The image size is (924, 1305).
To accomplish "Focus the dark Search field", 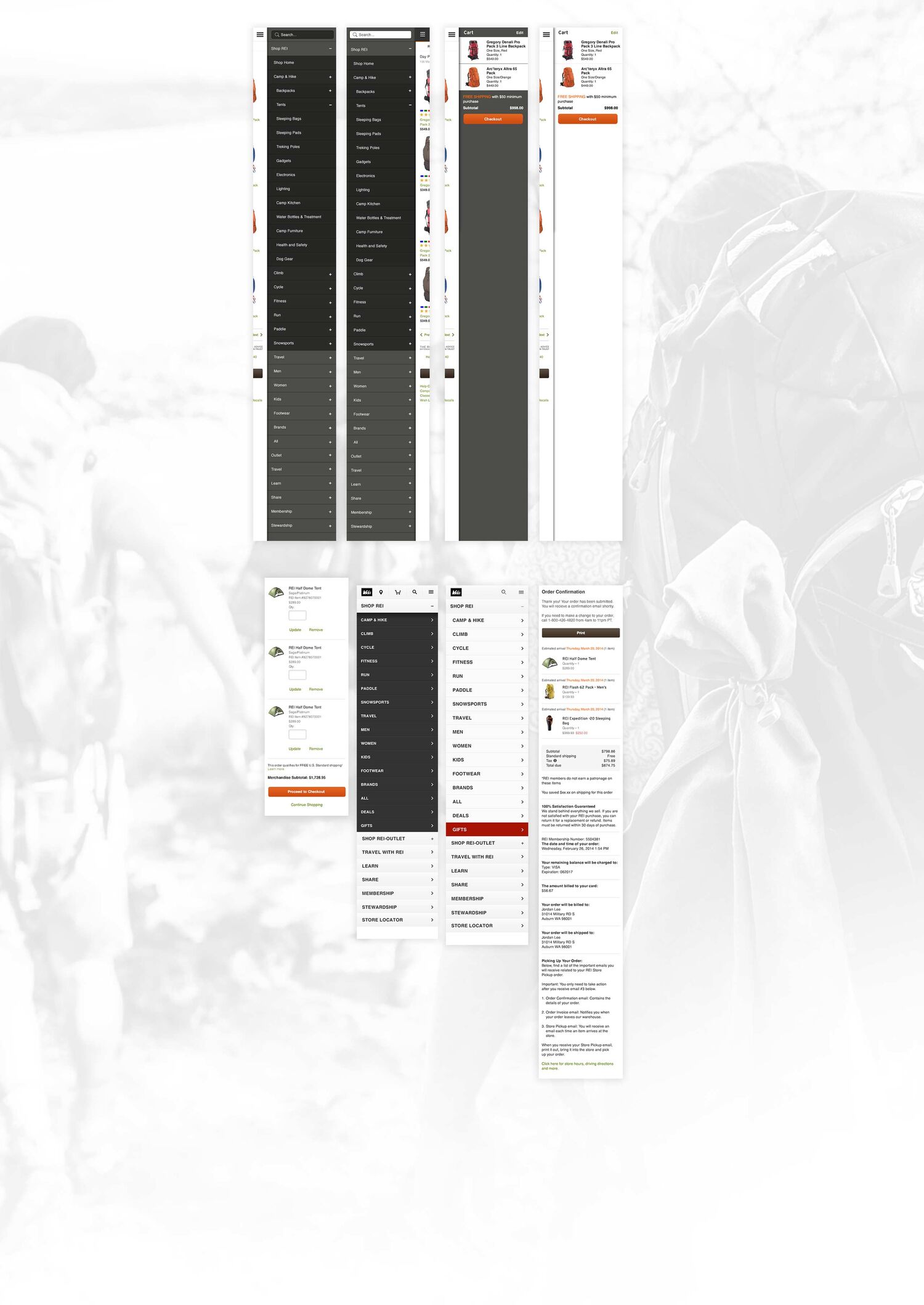I will (304, 35).
